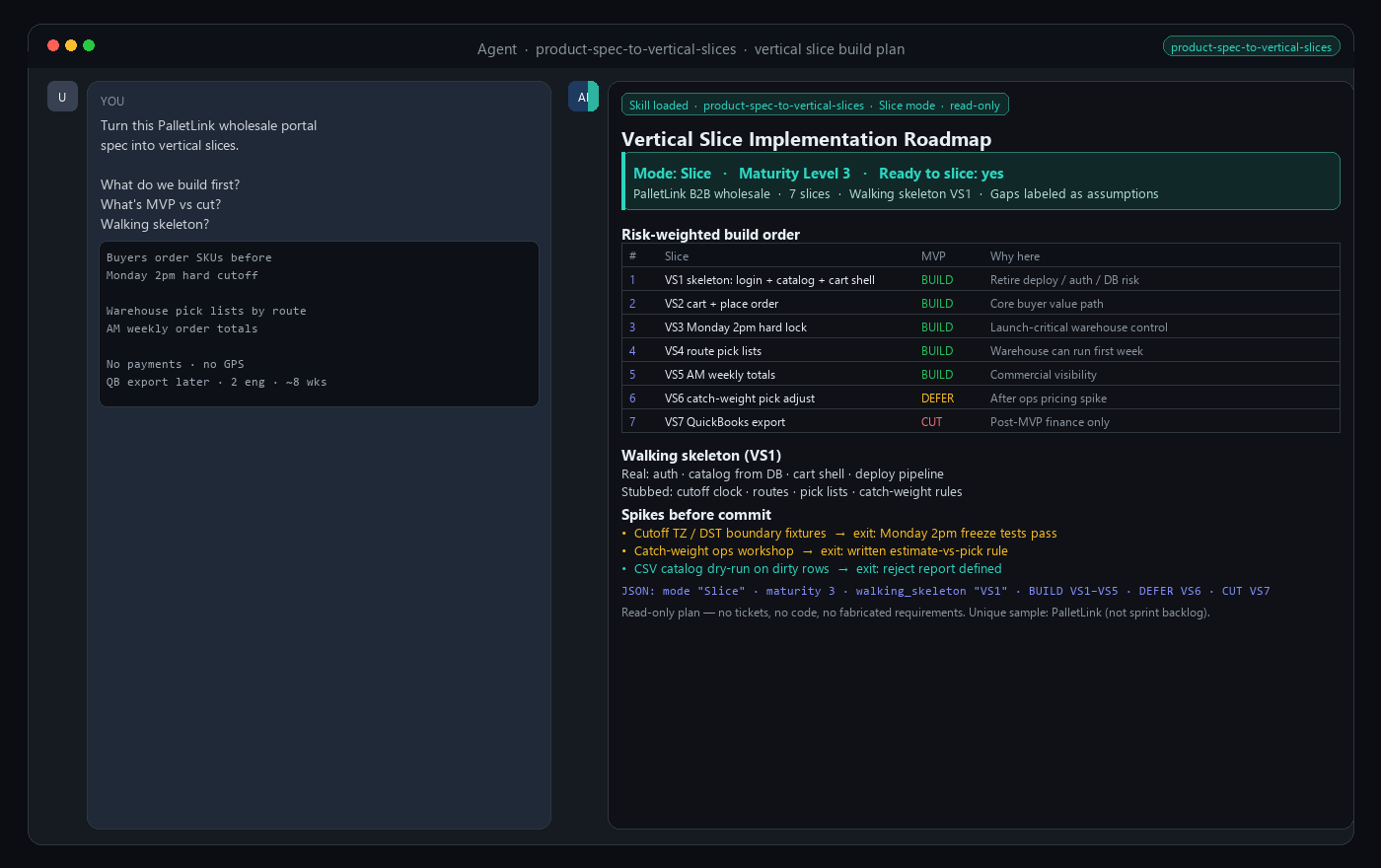Click the 'MVP' column header
The height and width of the screenshot is (868, 1381).
click(933, 256)
